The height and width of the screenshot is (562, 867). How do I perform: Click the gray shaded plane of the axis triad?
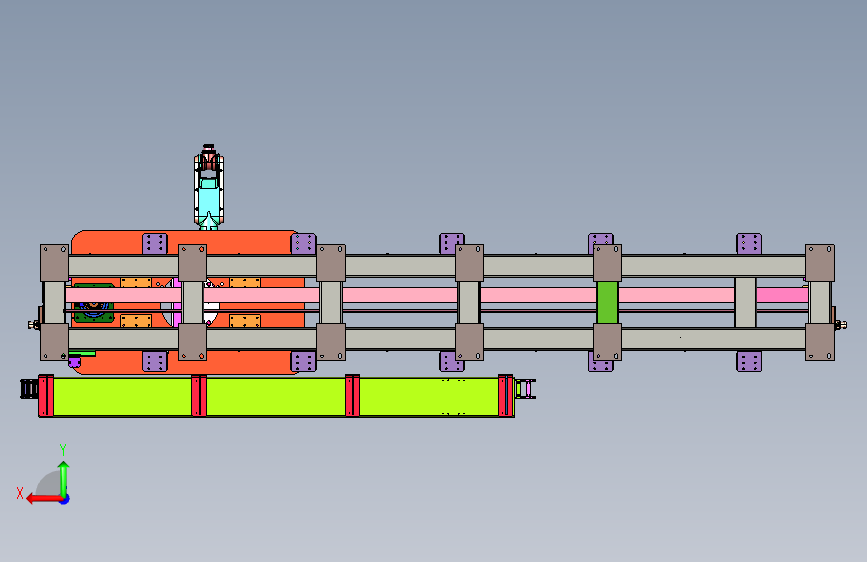tap(49, 483)
